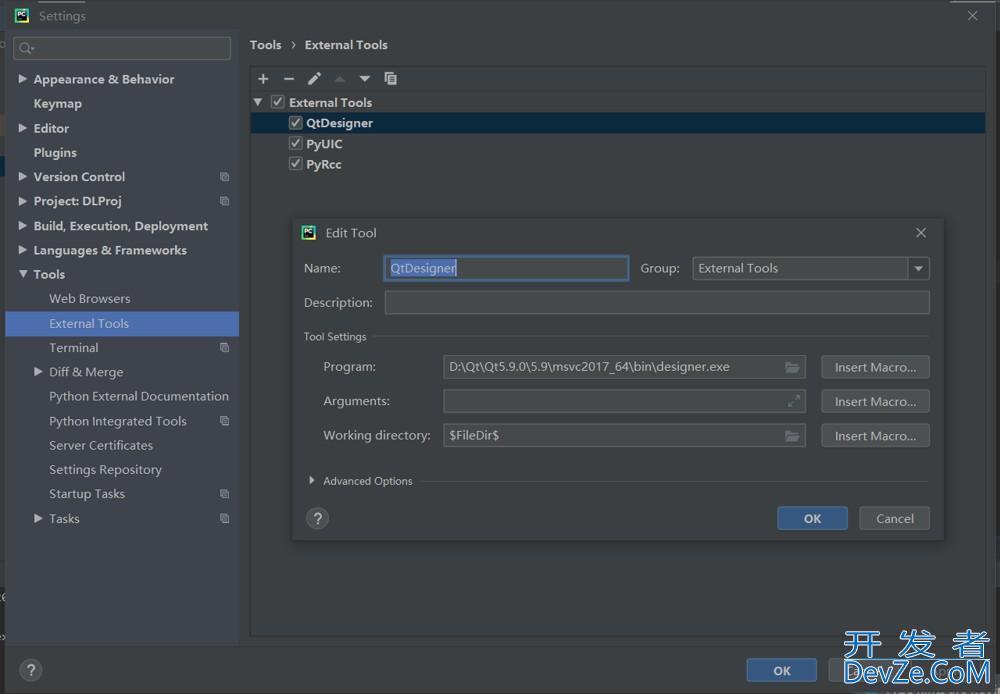Edit selected tool with pencil icon
Image resolution: width=1000 pixels, height=694 pixels.
coord(314,78)
